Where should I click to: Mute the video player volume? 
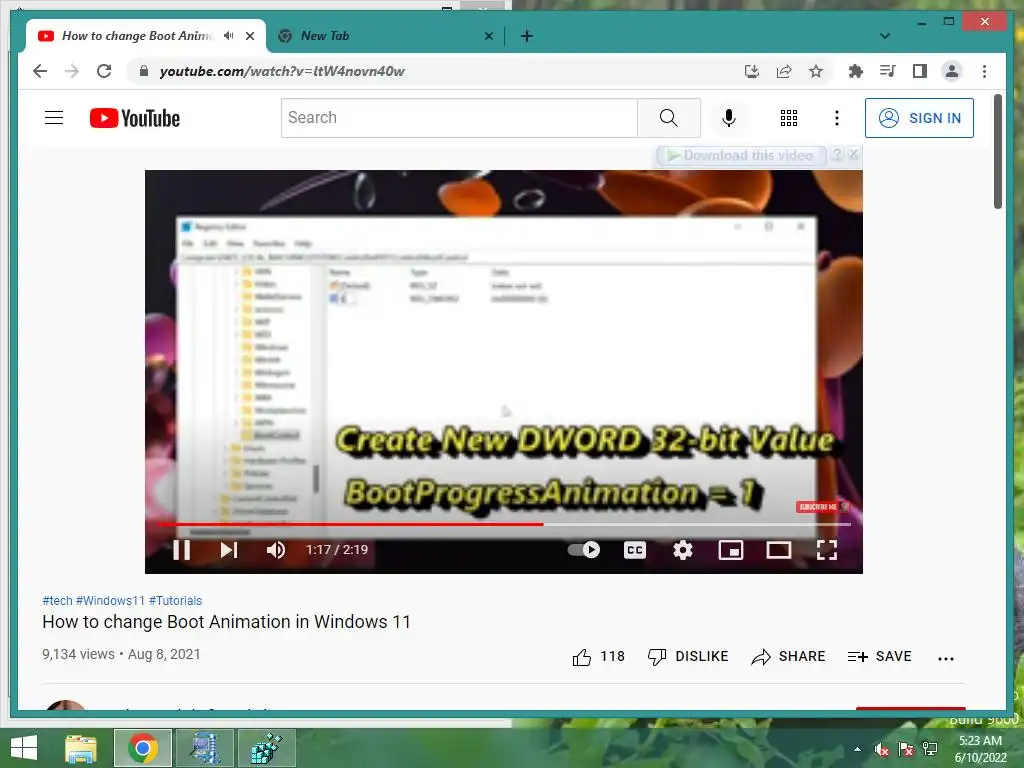point(276,550)
